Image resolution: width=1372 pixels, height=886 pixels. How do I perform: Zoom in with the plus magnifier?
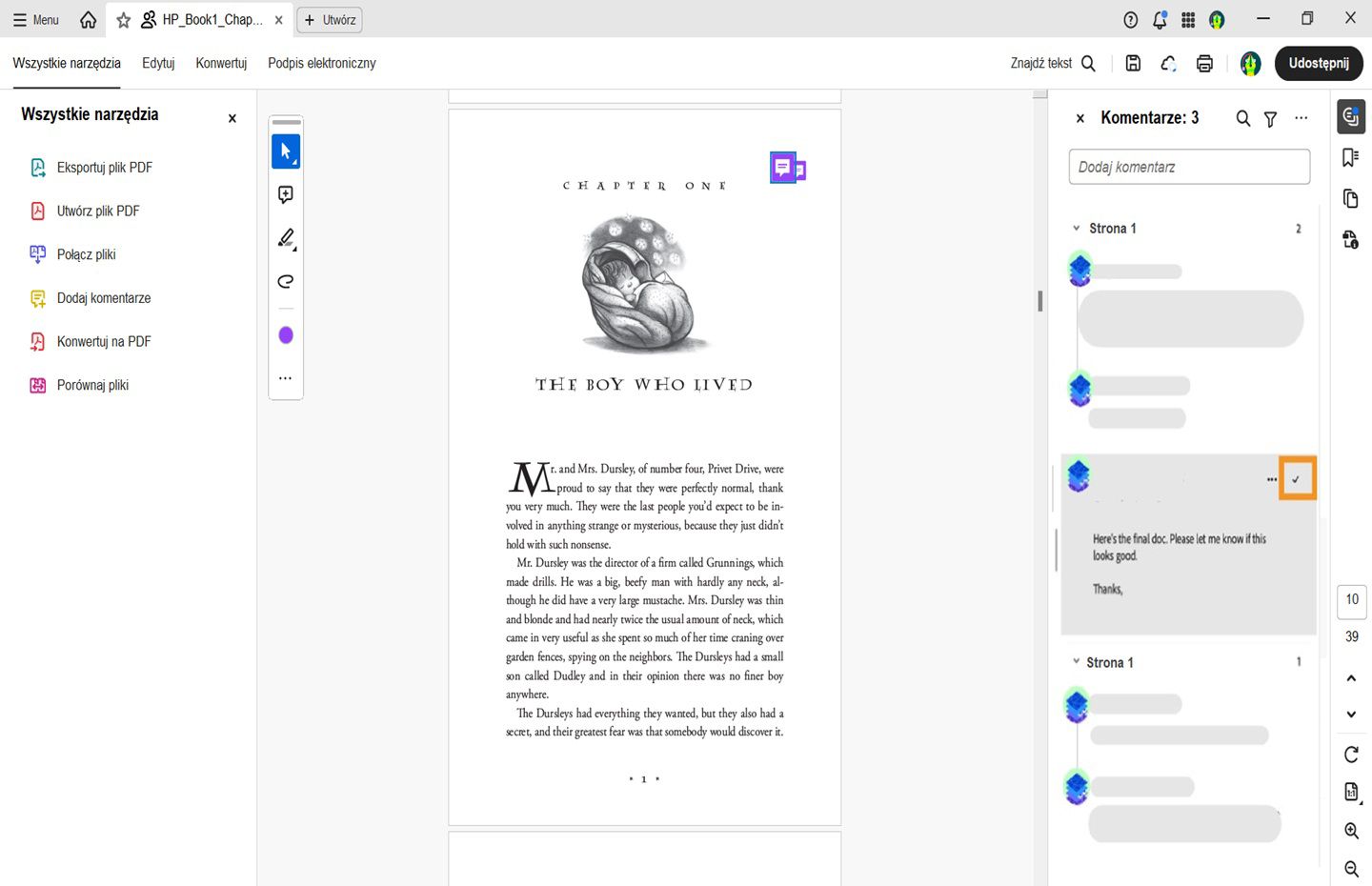point(1351,831)
